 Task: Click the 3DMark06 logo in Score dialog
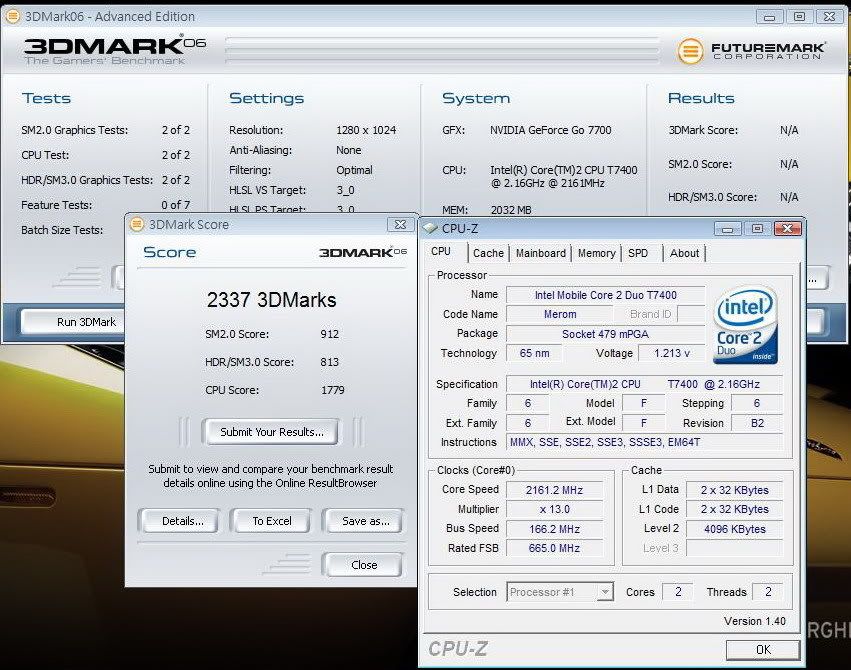pyautogui.click(x=363, y=252)
